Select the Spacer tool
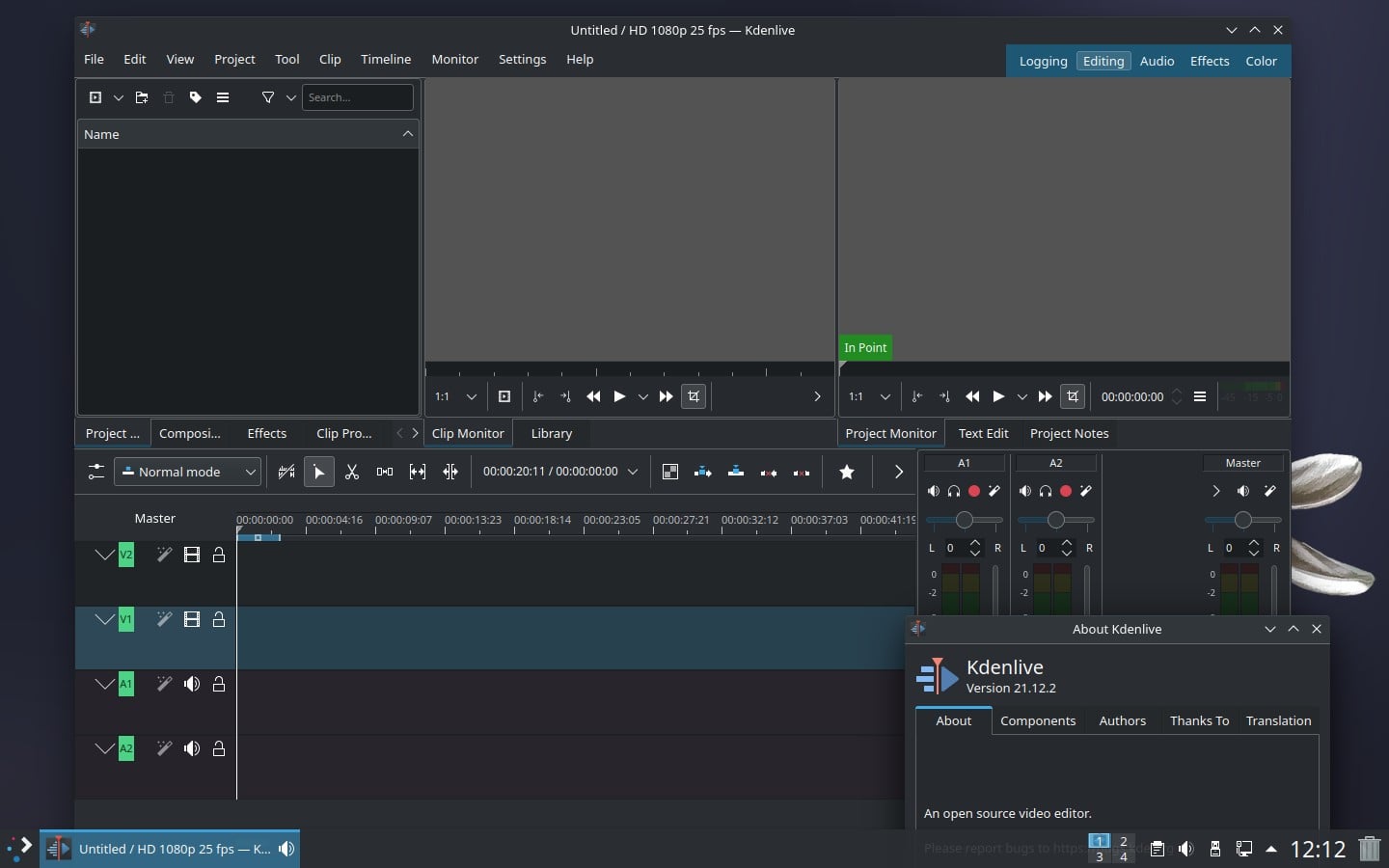The height and width of the screenshot is (868, 1389). coord(385,472)
